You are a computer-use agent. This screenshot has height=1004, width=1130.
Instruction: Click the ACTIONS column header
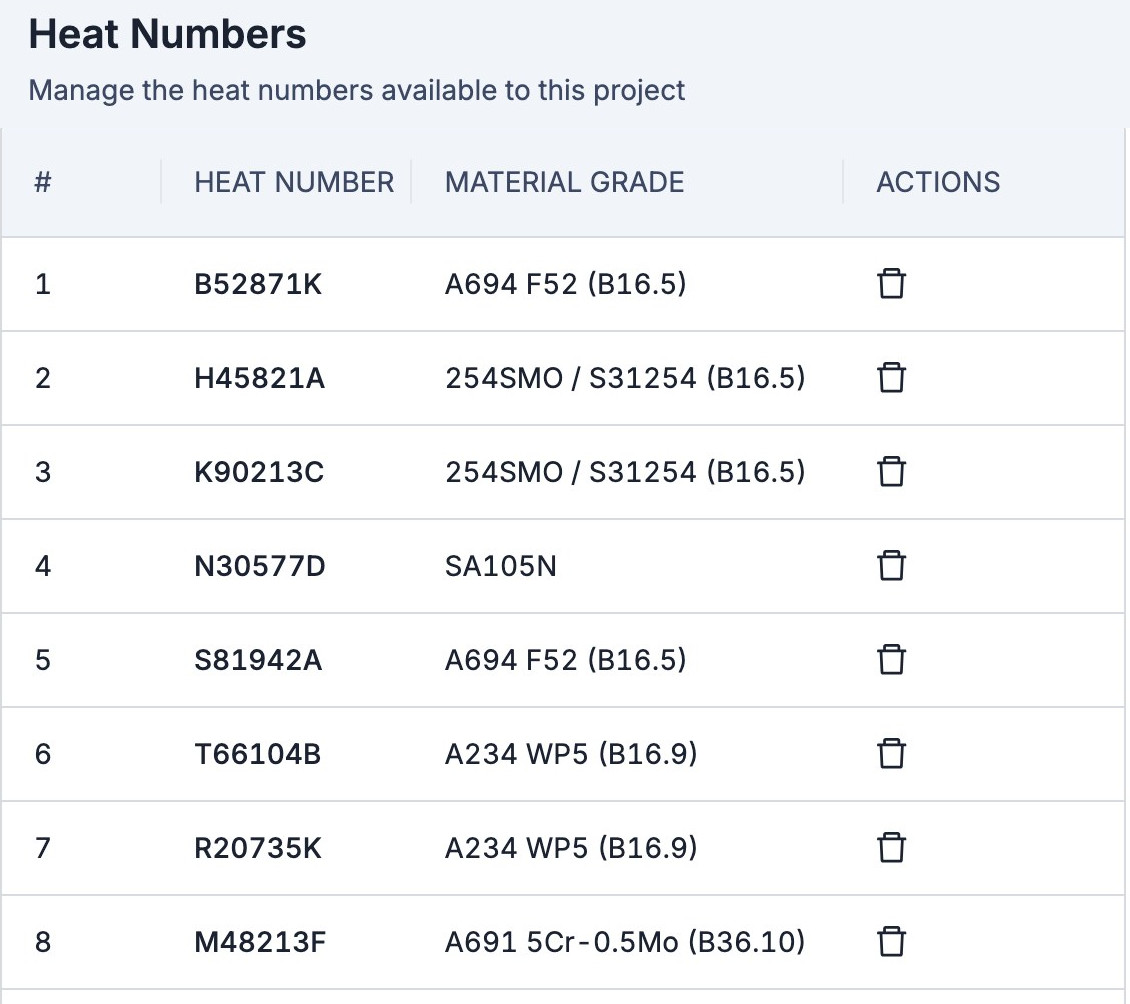(x=938, y=182)
